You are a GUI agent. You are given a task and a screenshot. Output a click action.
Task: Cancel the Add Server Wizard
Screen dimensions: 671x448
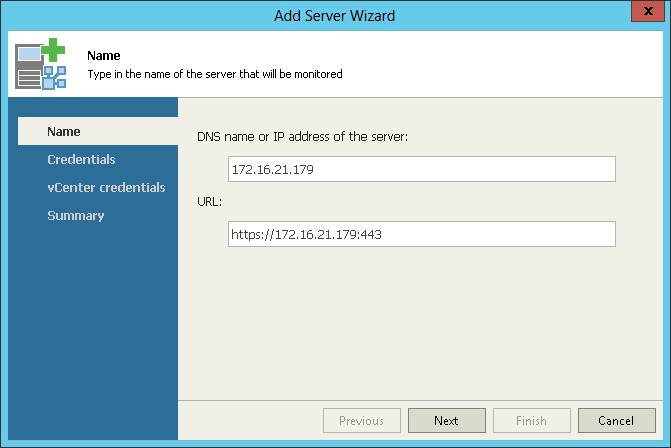pyautogui.click(x=617, y=421)
